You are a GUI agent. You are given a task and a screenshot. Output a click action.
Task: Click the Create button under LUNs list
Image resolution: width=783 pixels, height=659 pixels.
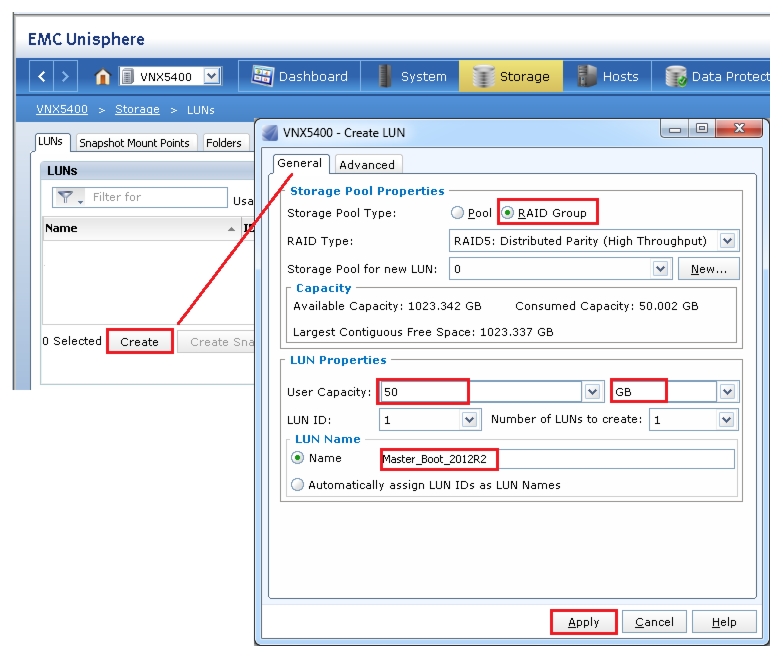pyautogui.click(x=139, y=341)
